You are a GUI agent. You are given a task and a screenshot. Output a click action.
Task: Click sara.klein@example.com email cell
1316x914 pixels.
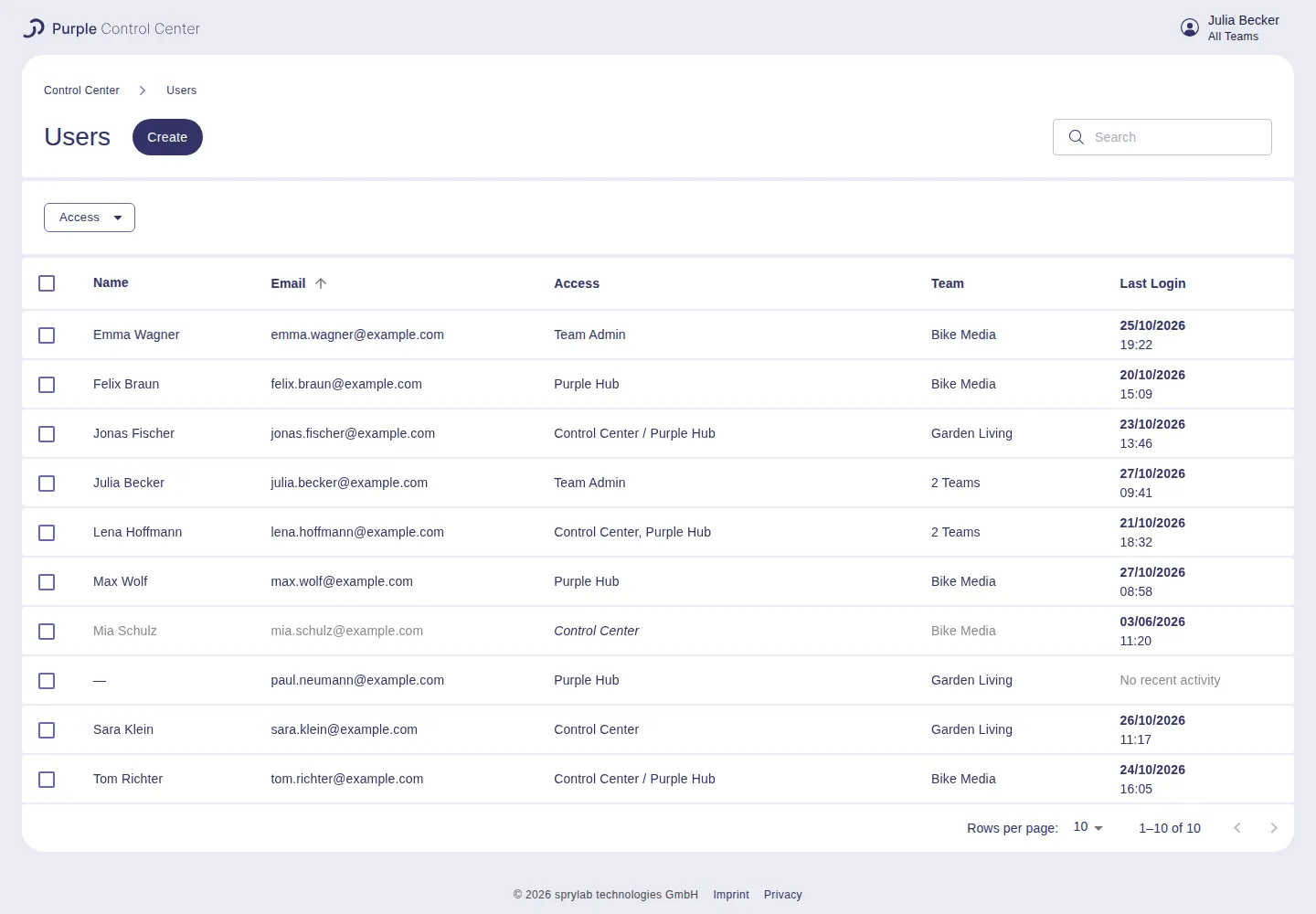[344, 729]
